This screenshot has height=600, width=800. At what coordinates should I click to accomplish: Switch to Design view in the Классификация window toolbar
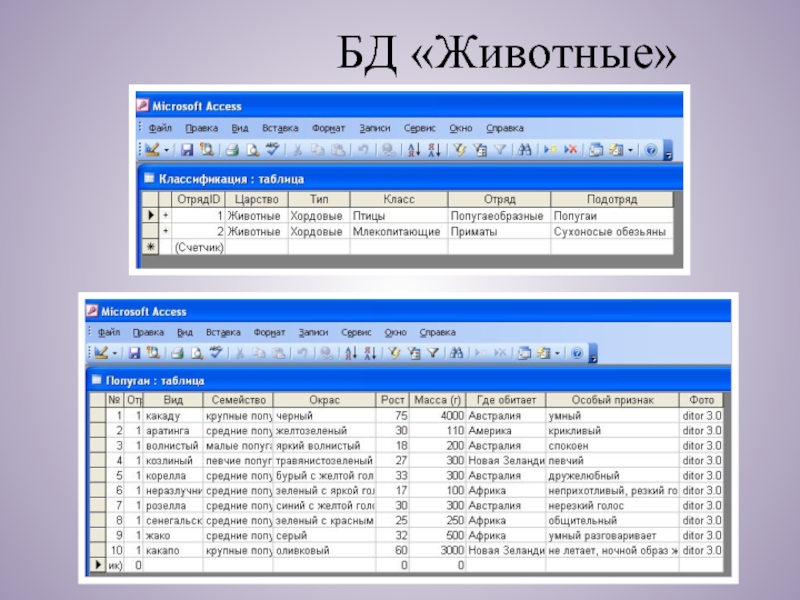tap(152, 150)
